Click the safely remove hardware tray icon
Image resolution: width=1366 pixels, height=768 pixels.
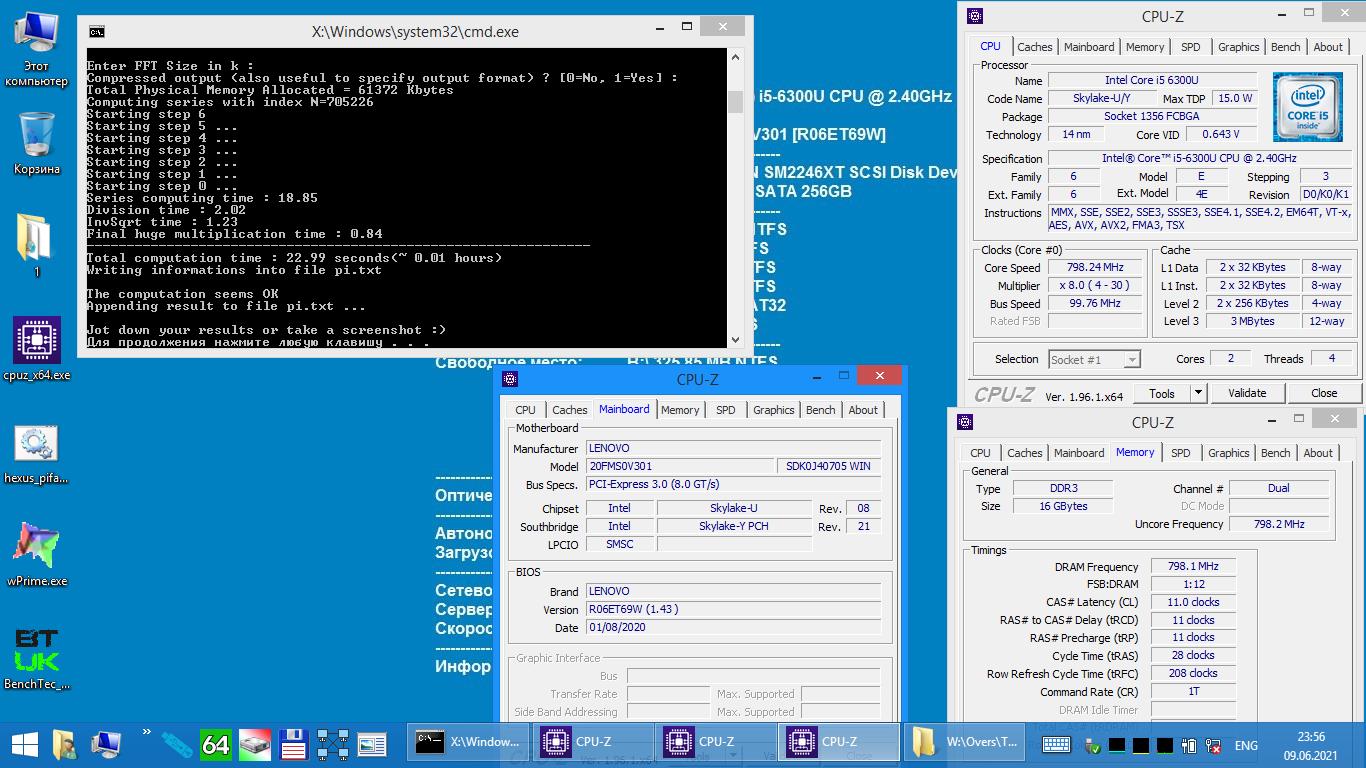tap(1093, 745)
